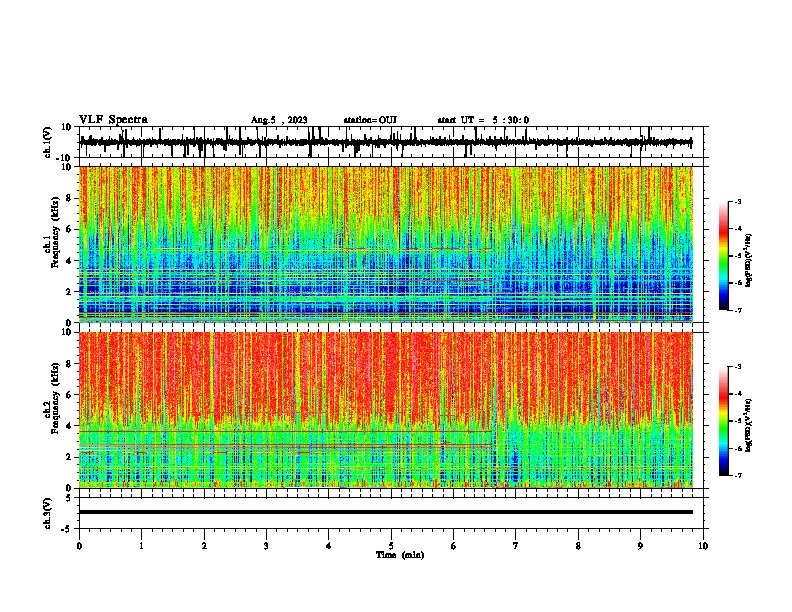Click the ch.2 color scale bar
The image size is (792, 612).
pos(723,421)
